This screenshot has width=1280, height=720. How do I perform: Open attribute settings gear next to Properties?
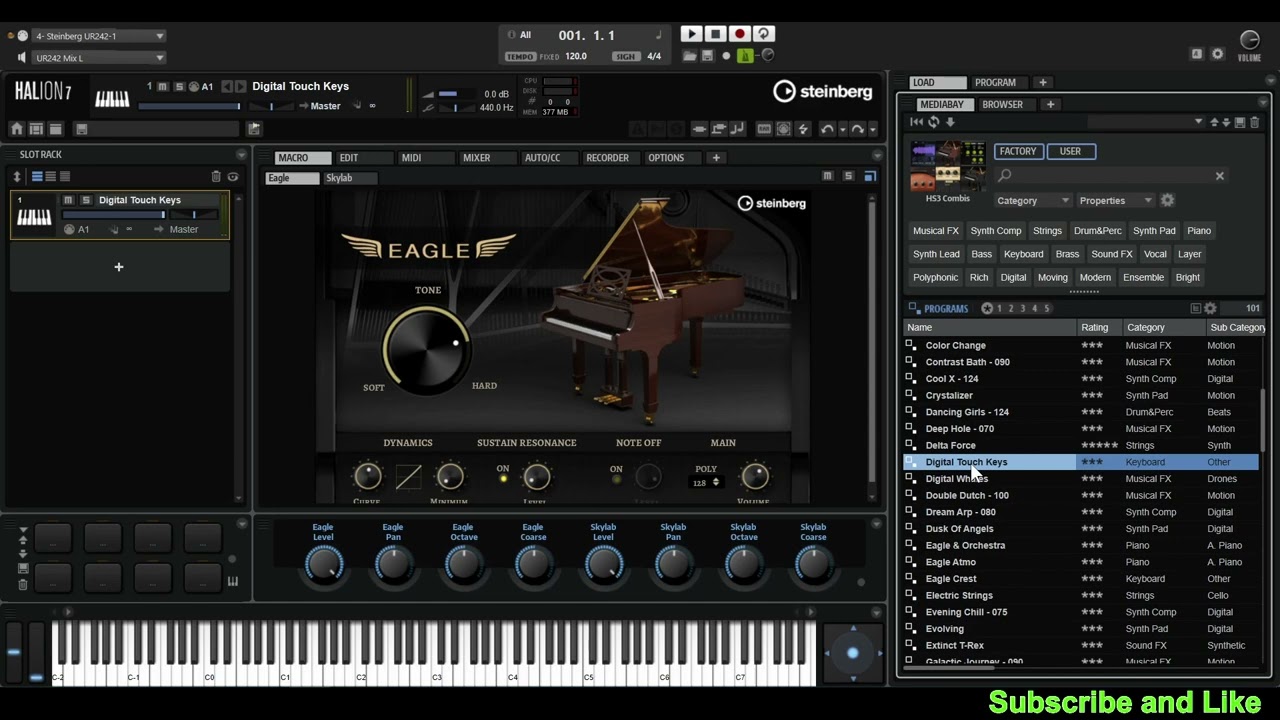[x=1167, y=201]
